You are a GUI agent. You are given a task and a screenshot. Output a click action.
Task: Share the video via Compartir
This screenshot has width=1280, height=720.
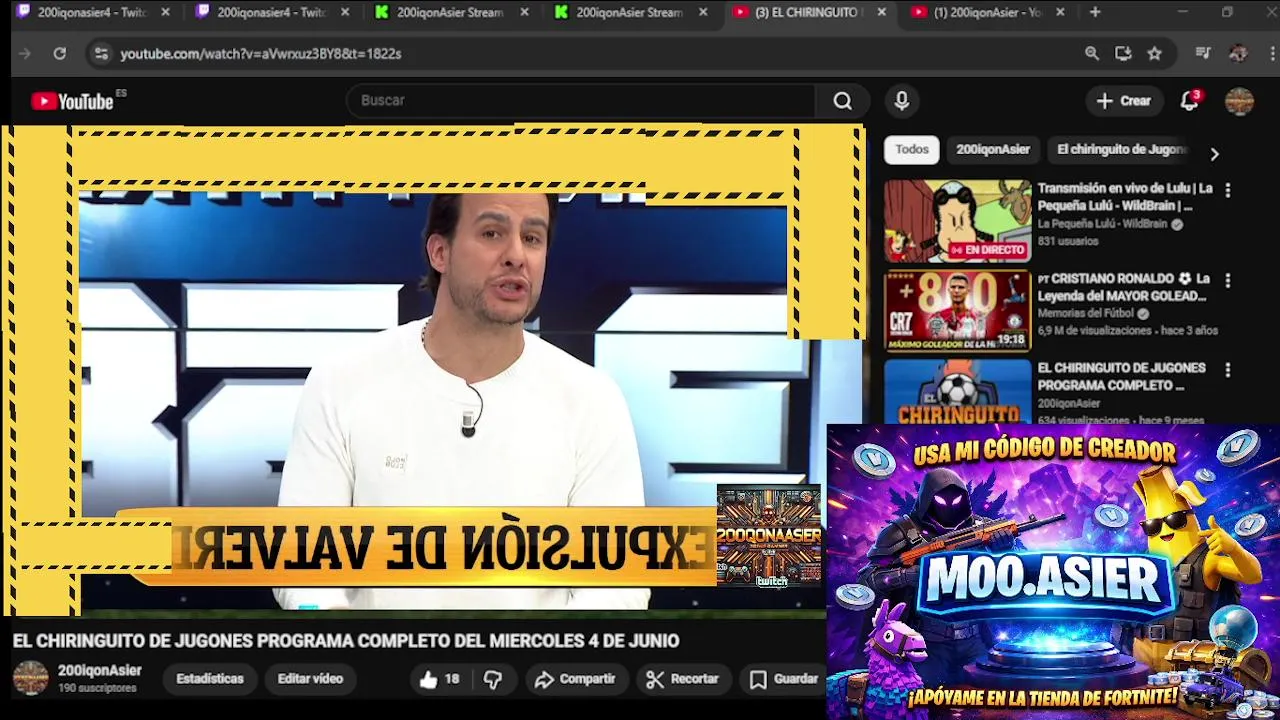click(575, 679)
